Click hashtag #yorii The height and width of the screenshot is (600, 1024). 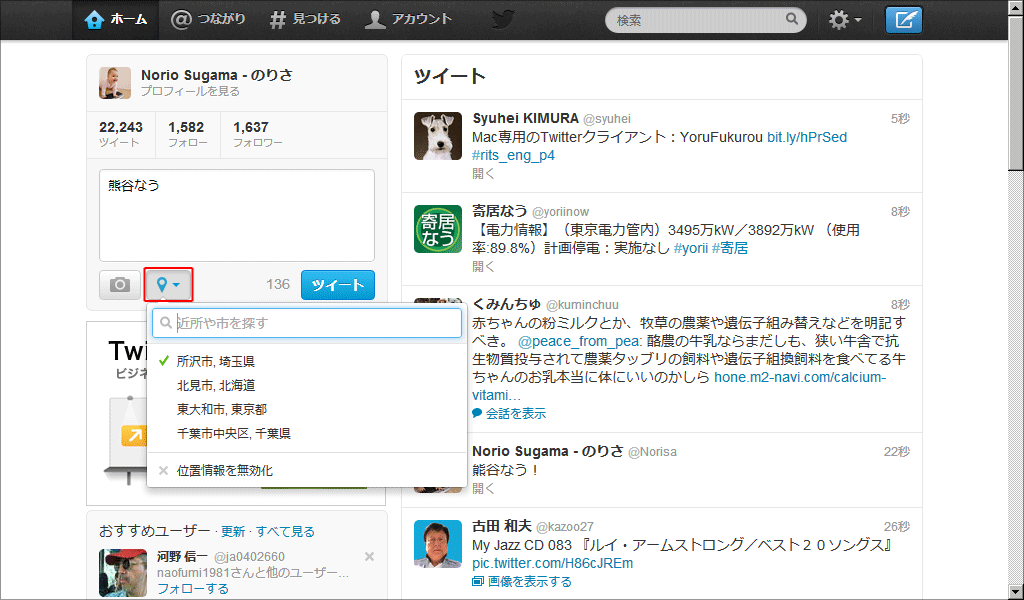(x=691, y=248)
